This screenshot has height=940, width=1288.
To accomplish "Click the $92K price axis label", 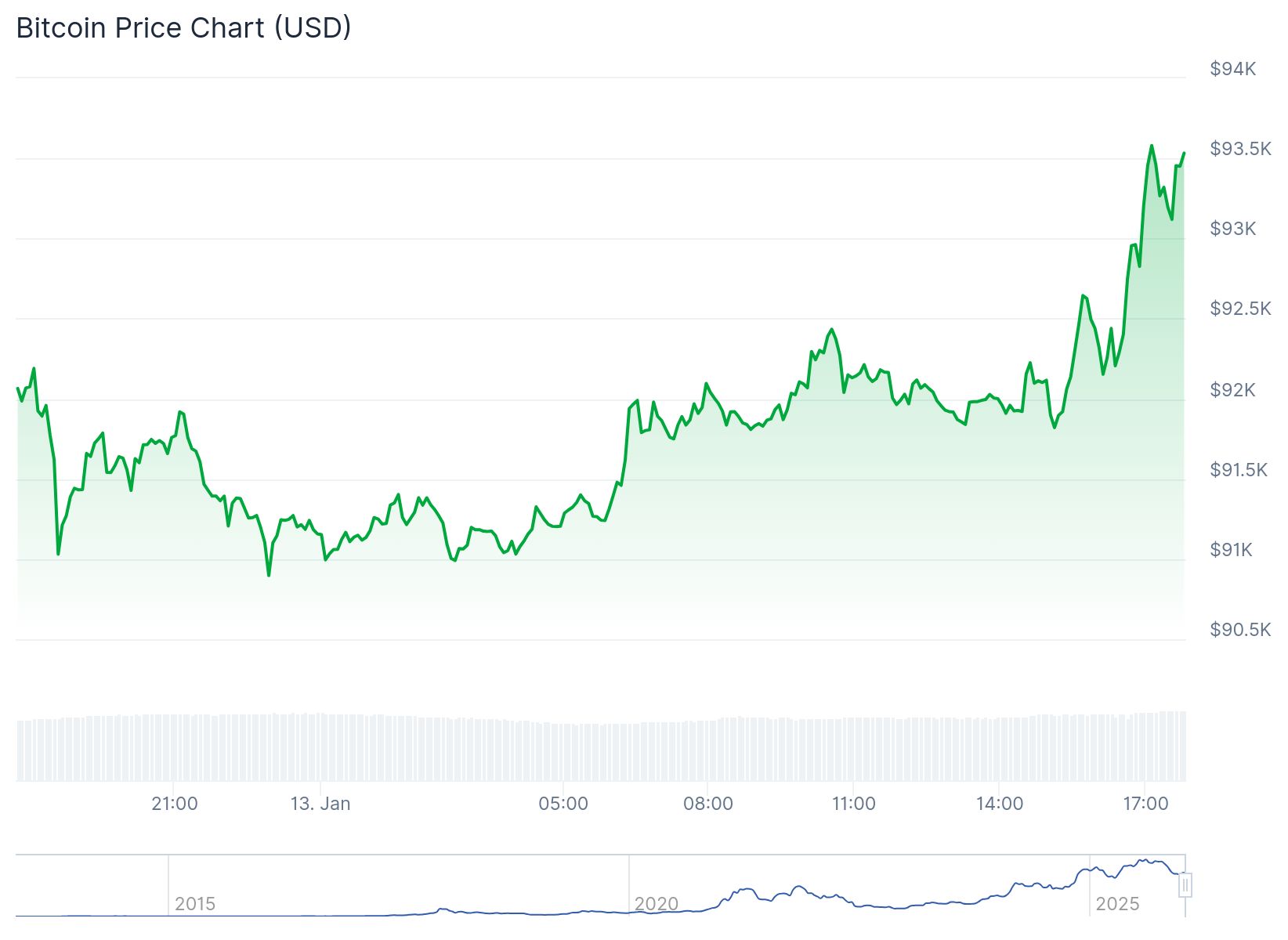I will point(1232,389).
